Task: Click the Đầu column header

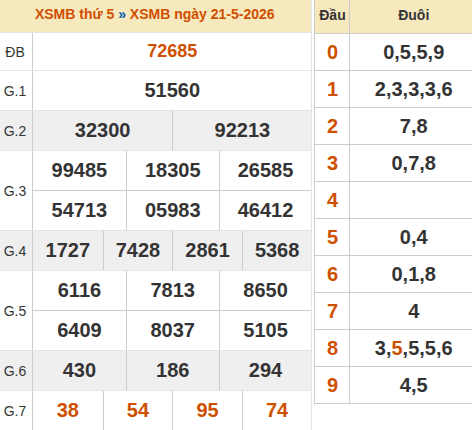Action: click(332, 16)
